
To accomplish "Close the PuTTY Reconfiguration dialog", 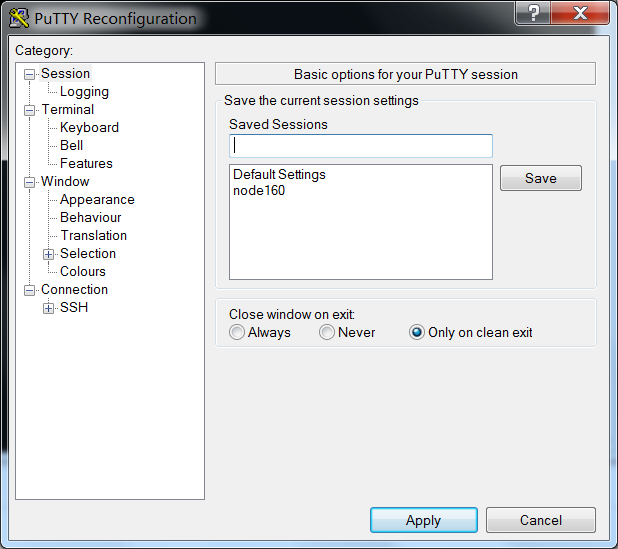I will (x=580, y=13).
